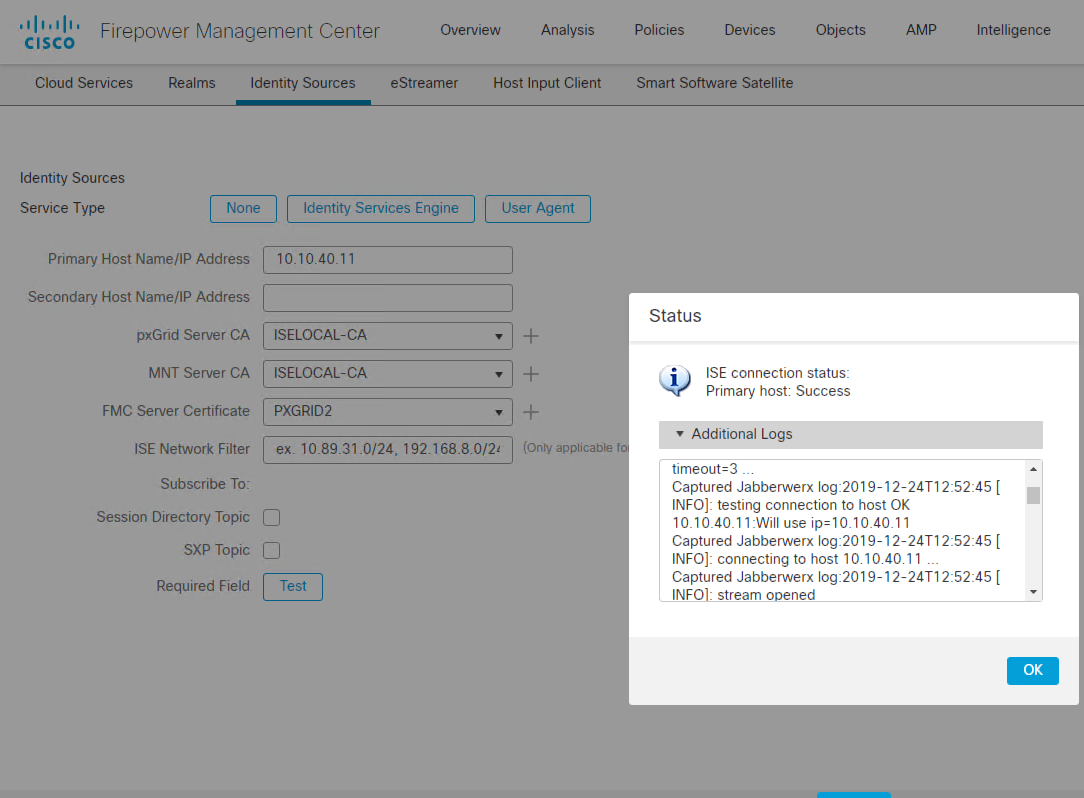
Task: Click the logs scrollbar up arrow
Action: tap(1034, 470)
